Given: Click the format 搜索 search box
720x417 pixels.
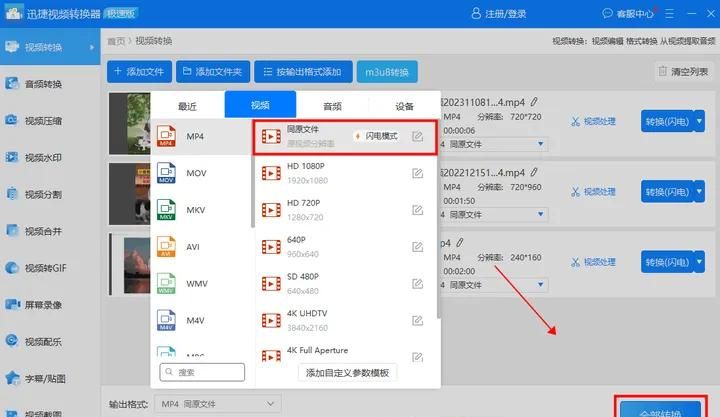Looking at the screenshot, I should coord(202,372).
